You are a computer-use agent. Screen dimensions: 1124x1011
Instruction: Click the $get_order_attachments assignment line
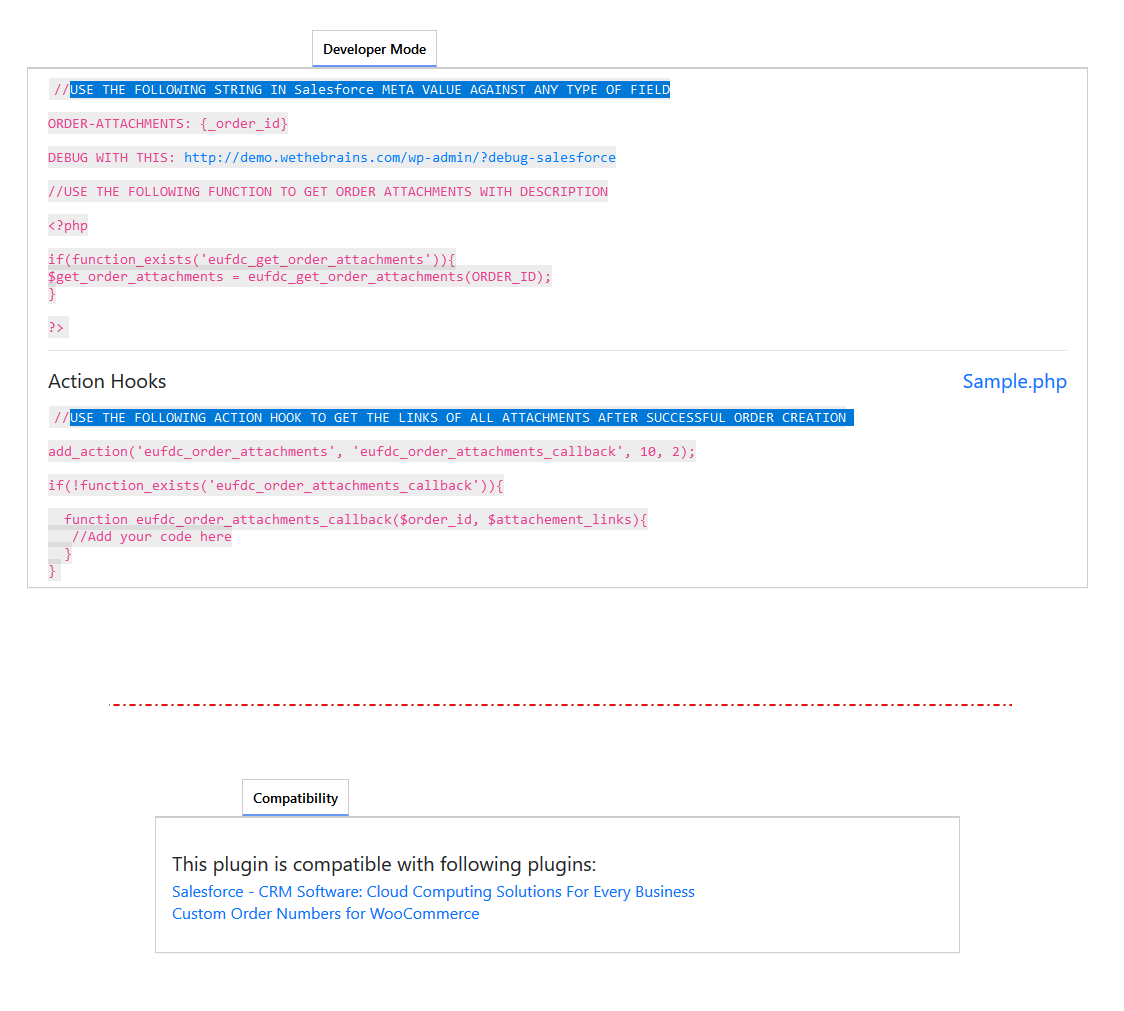coord(300,277)
